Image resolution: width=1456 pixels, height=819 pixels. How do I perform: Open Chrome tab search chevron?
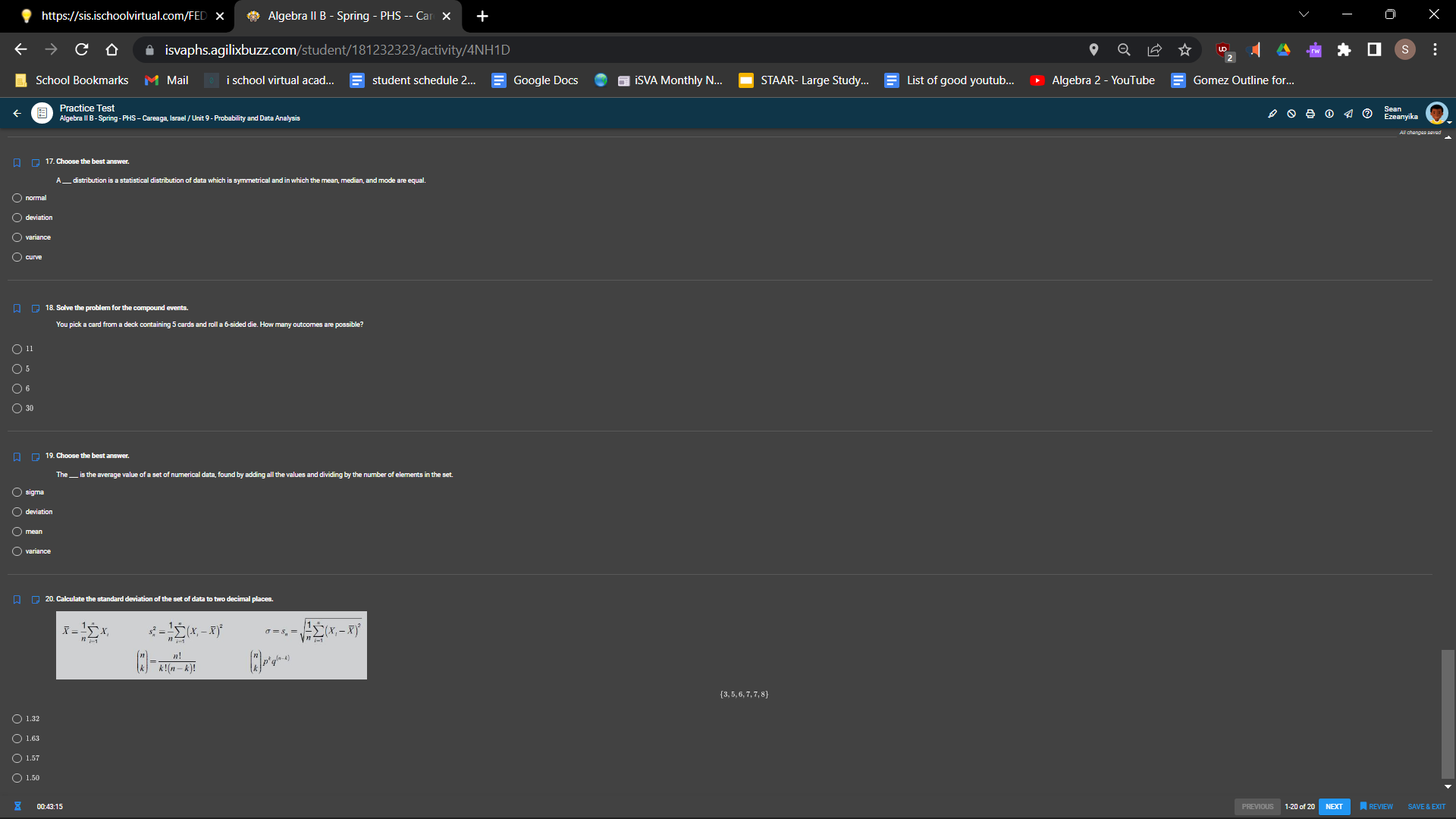[x=1304, y=14]
